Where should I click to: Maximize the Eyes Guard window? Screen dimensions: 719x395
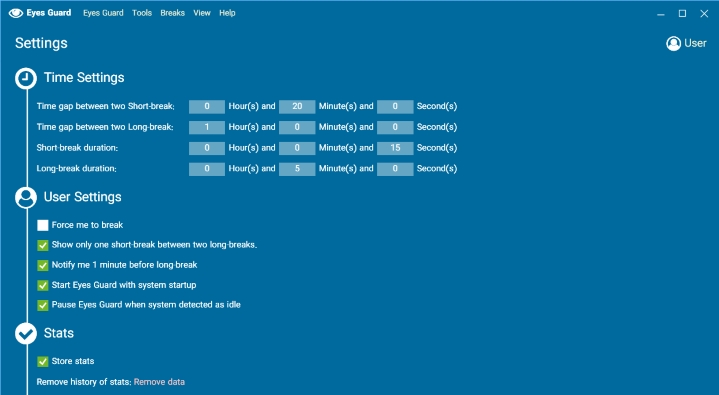(682, 14)
